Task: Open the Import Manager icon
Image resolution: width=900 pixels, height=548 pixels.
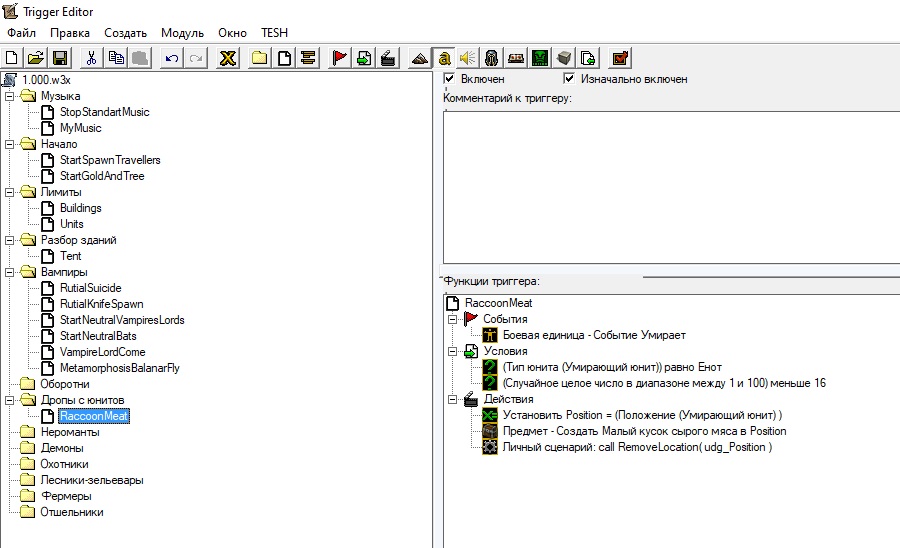Action: 588,58
